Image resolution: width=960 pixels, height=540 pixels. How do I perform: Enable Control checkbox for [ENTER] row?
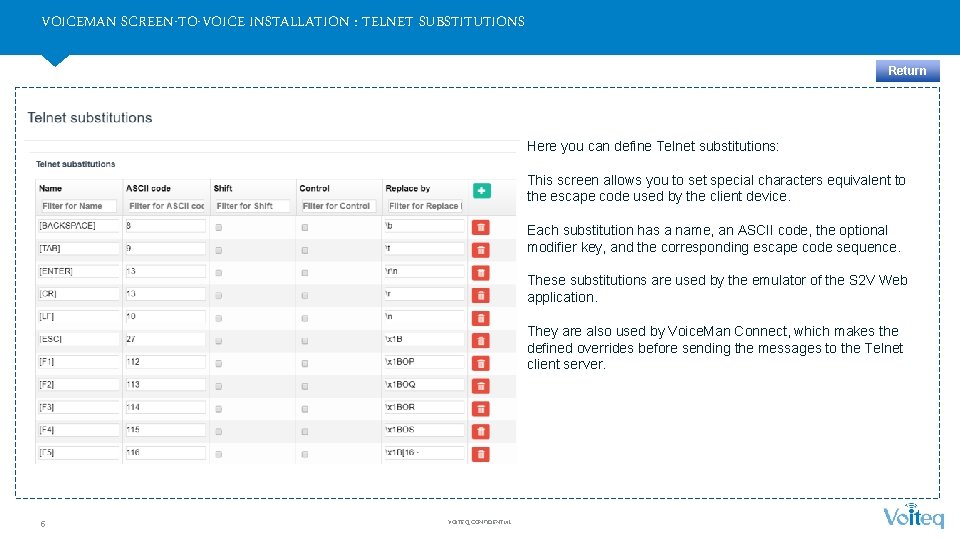305,272
